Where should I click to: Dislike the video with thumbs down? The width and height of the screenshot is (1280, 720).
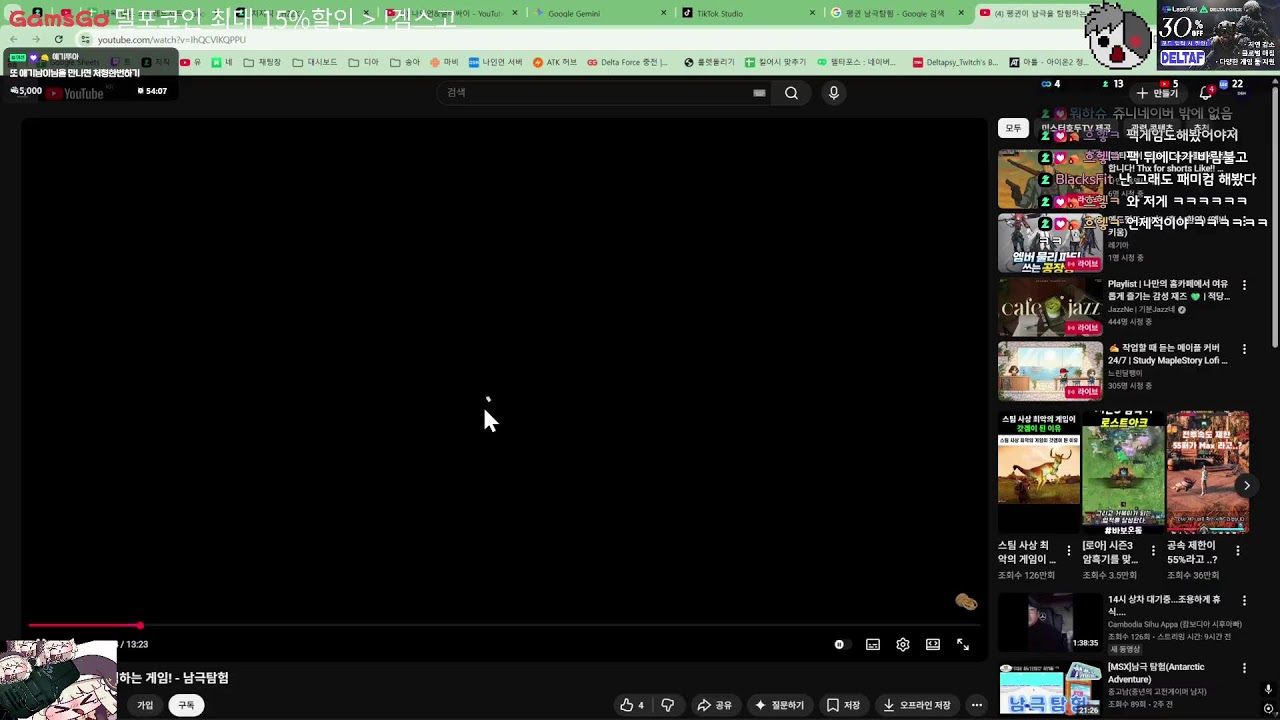point(667,705)
